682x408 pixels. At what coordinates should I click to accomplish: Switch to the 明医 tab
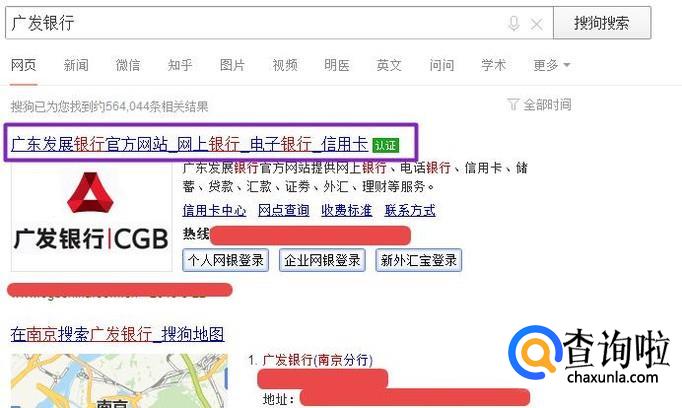click(x=337, y=65)
